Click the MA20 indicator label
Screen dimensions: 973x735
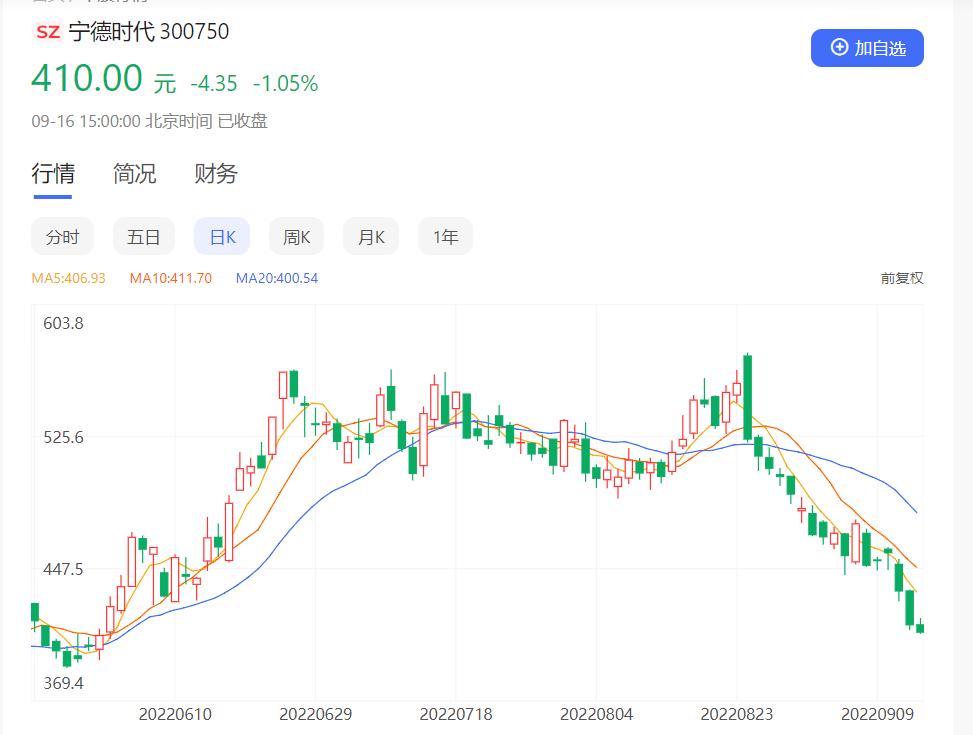pos(277,278)
